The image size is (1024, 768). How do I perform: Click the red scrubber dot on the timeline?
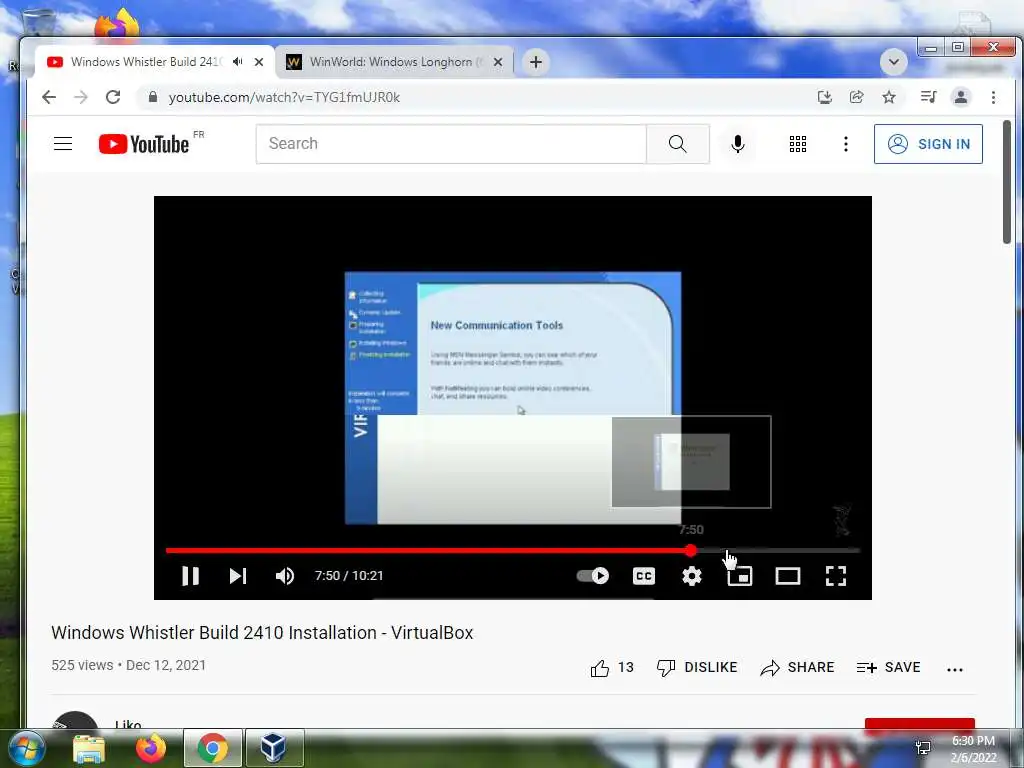click(690, 551)
